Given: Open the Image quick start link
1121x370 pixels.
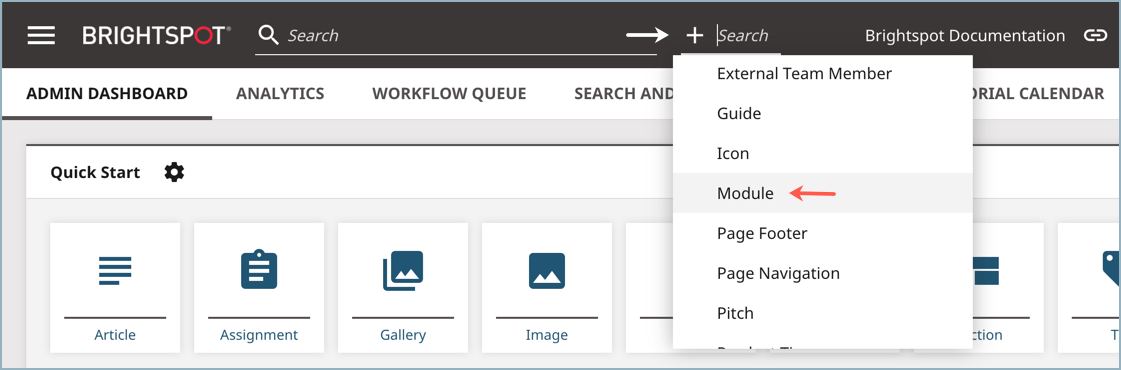Looking at the screenshot, I should pyautogui.click(x=547, y=334).
